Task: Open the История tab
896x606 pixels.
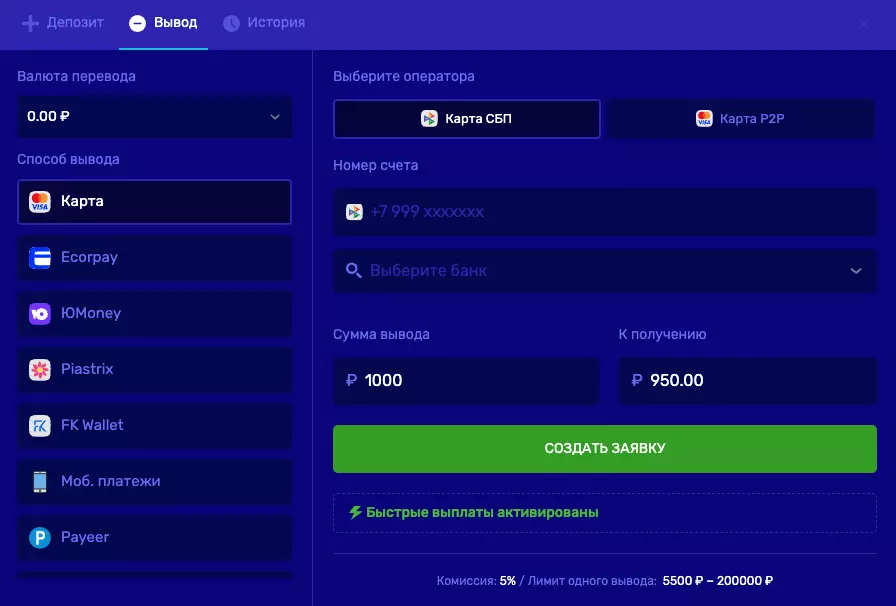Action: tap(263, 23)
